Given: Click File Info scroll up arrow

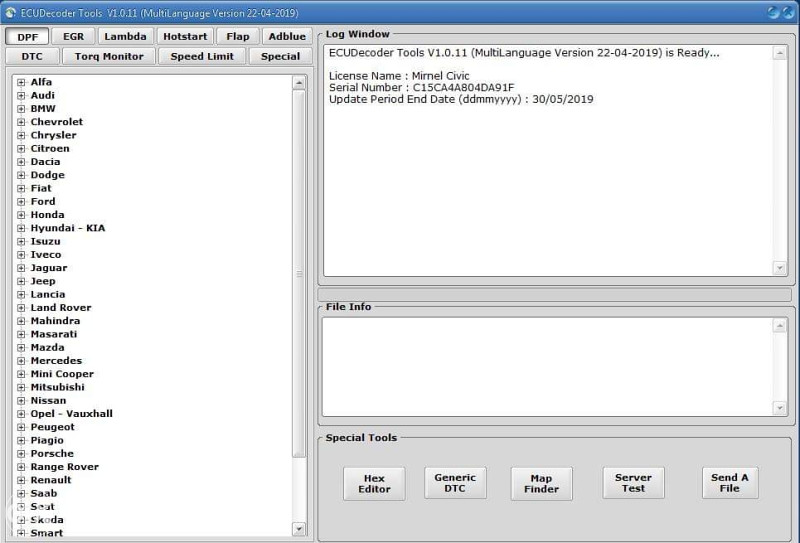Looking at the screenshot, I should click(x=779, y=326).
